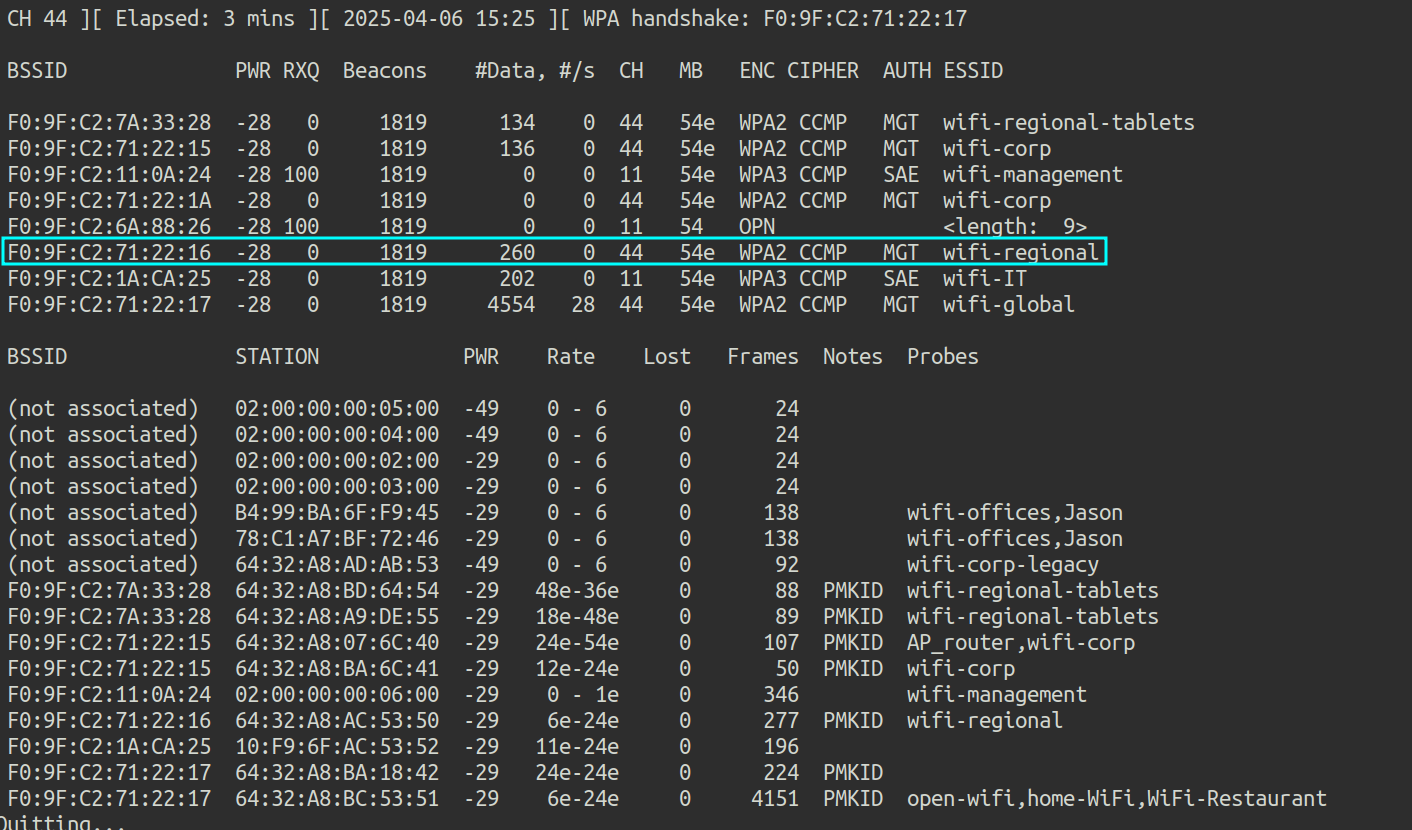The width and height of the screenshot is (1412, 830).
Task: Click the Beacons column header
Action: [384, 71]
